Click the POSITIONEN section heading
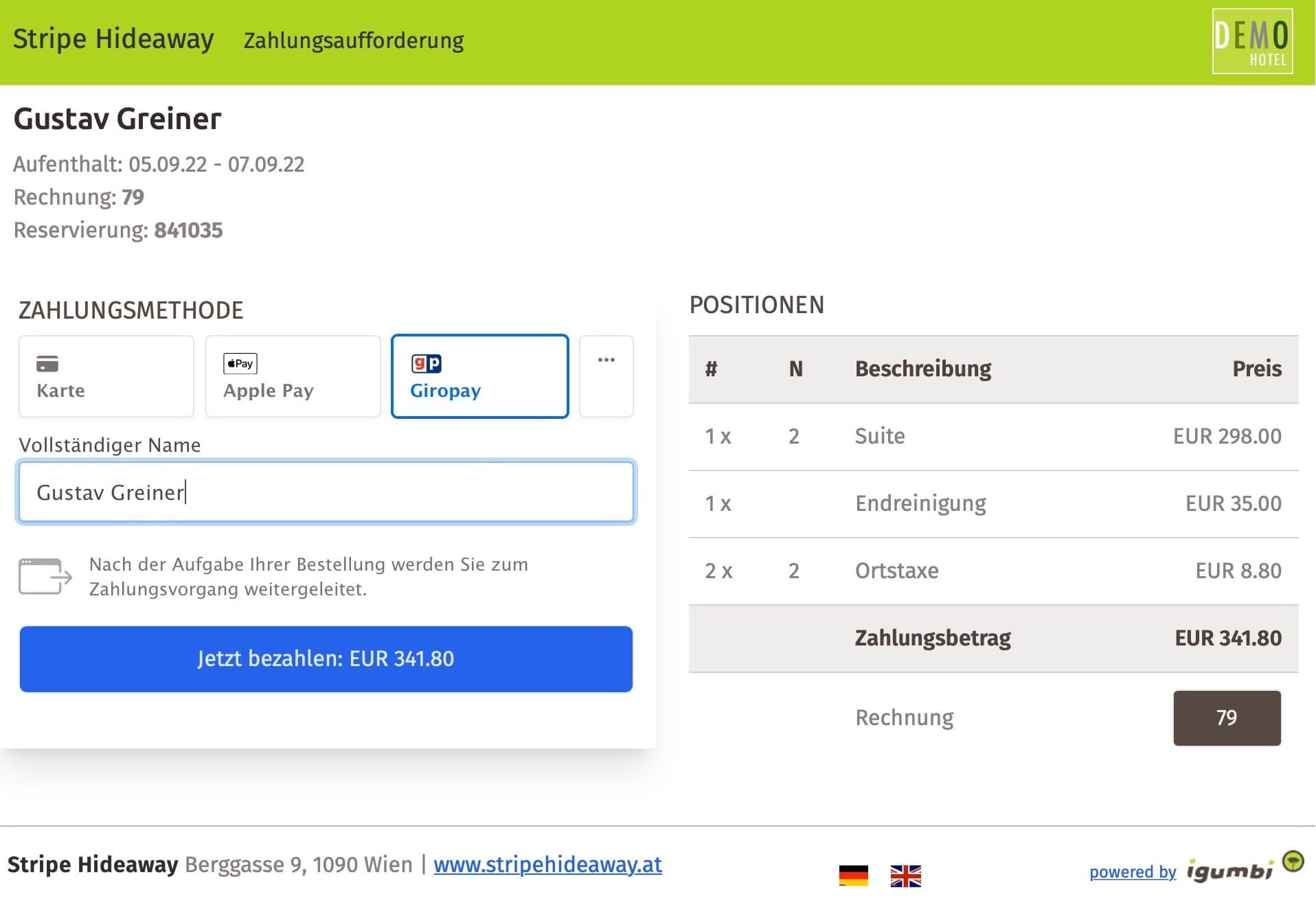Screen dimensions: 1316x914 [757, 305]
